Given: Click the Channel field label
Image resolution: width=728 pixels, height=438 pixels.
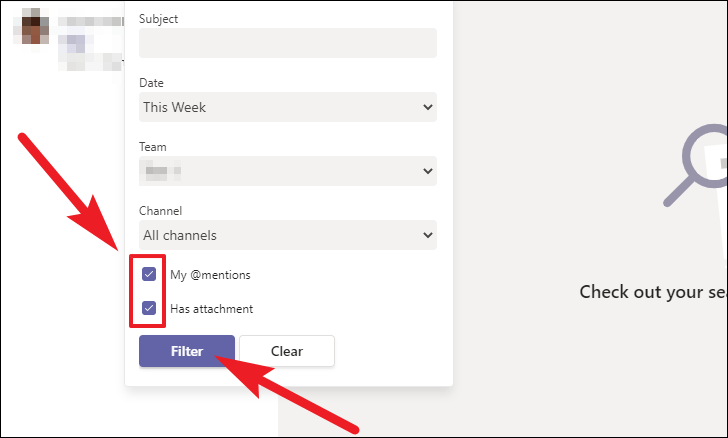Looking at the screenshot, I should tap(161, 211).
